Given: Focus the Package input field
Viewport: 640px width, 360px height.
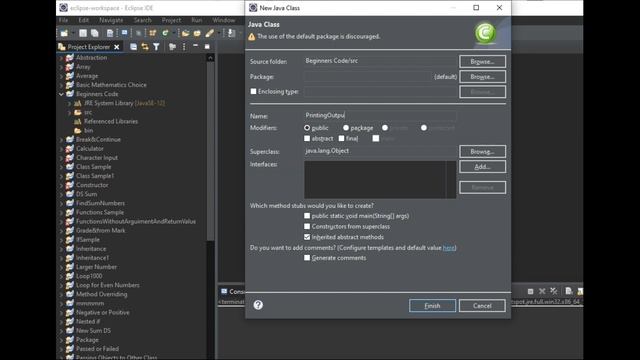Looking at the screenshot, I should (367, 76).
